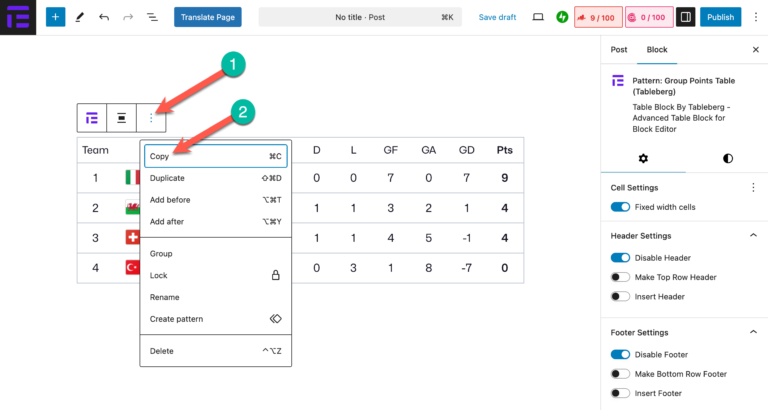Toggle the Fixed width cells switch
The height and width of the screenshot is (410, 768).
620,207
